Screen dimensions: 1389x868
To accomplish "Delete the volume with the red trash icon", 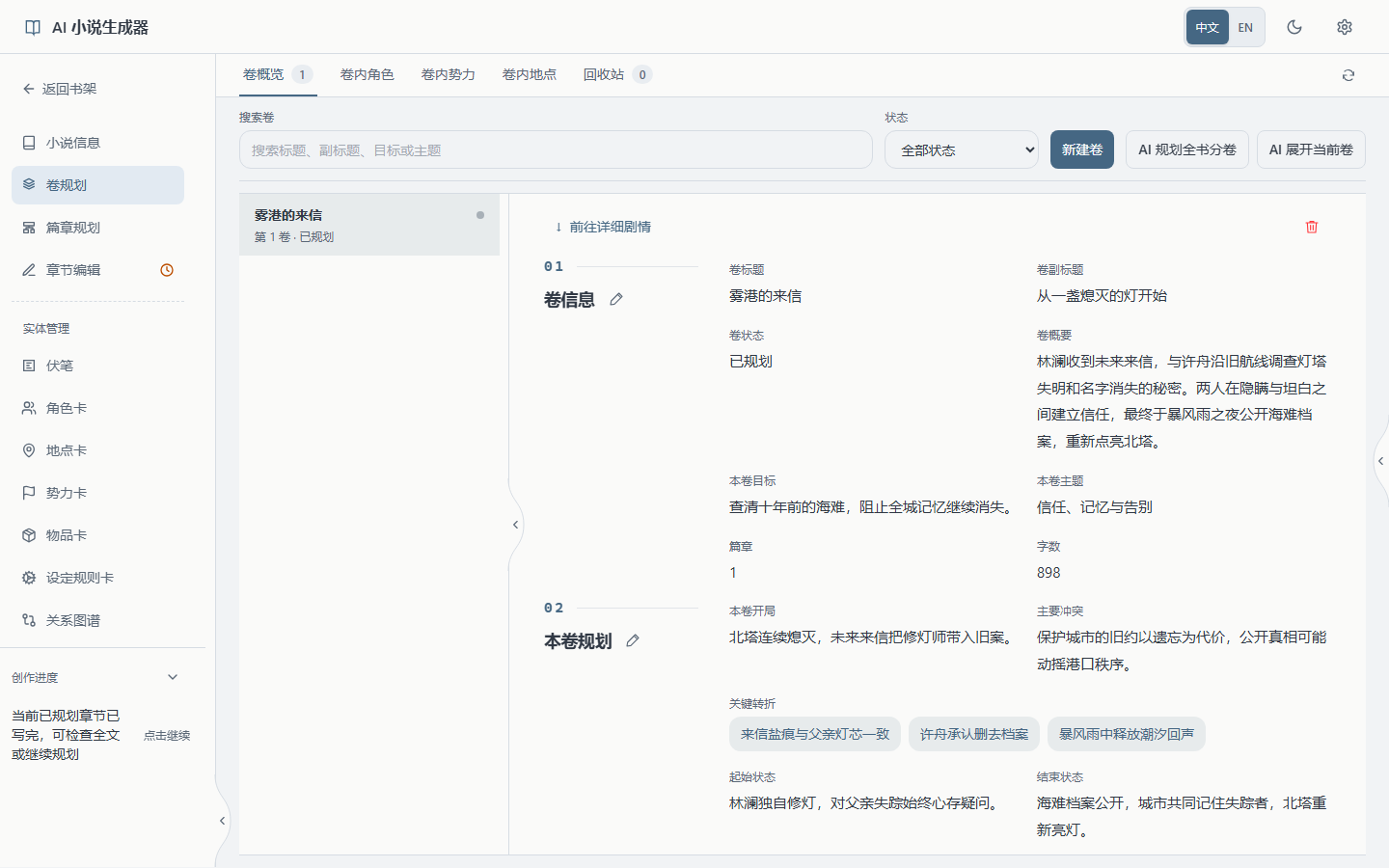I will pos(1312,227).
